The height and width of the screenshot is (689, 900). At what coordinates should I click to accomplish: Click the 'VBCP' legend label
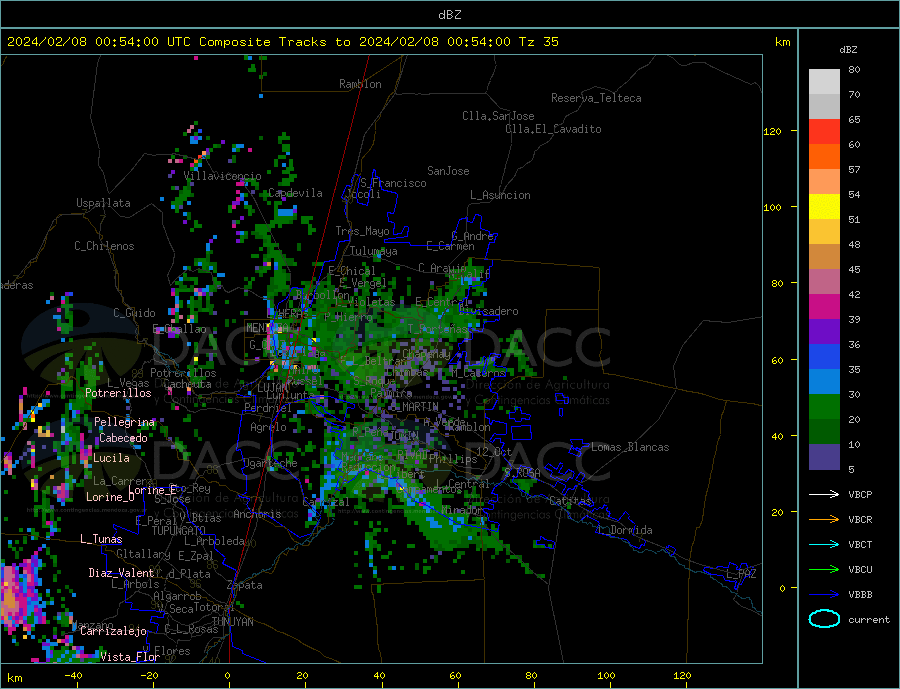click(860, 494)
